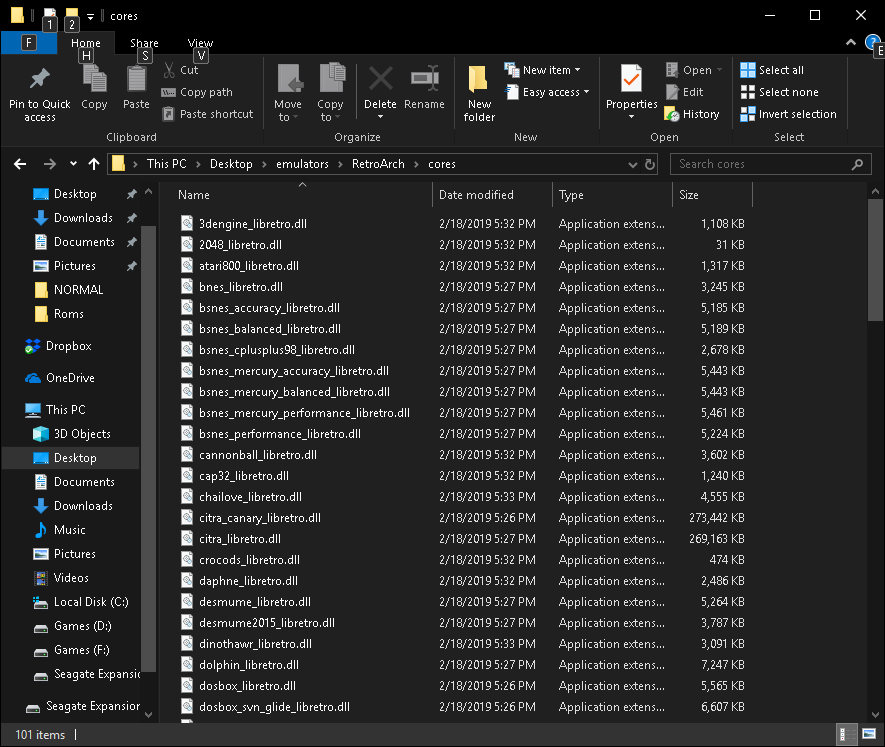Select dolphin_libretro.dll file

[x=249, y=665]
